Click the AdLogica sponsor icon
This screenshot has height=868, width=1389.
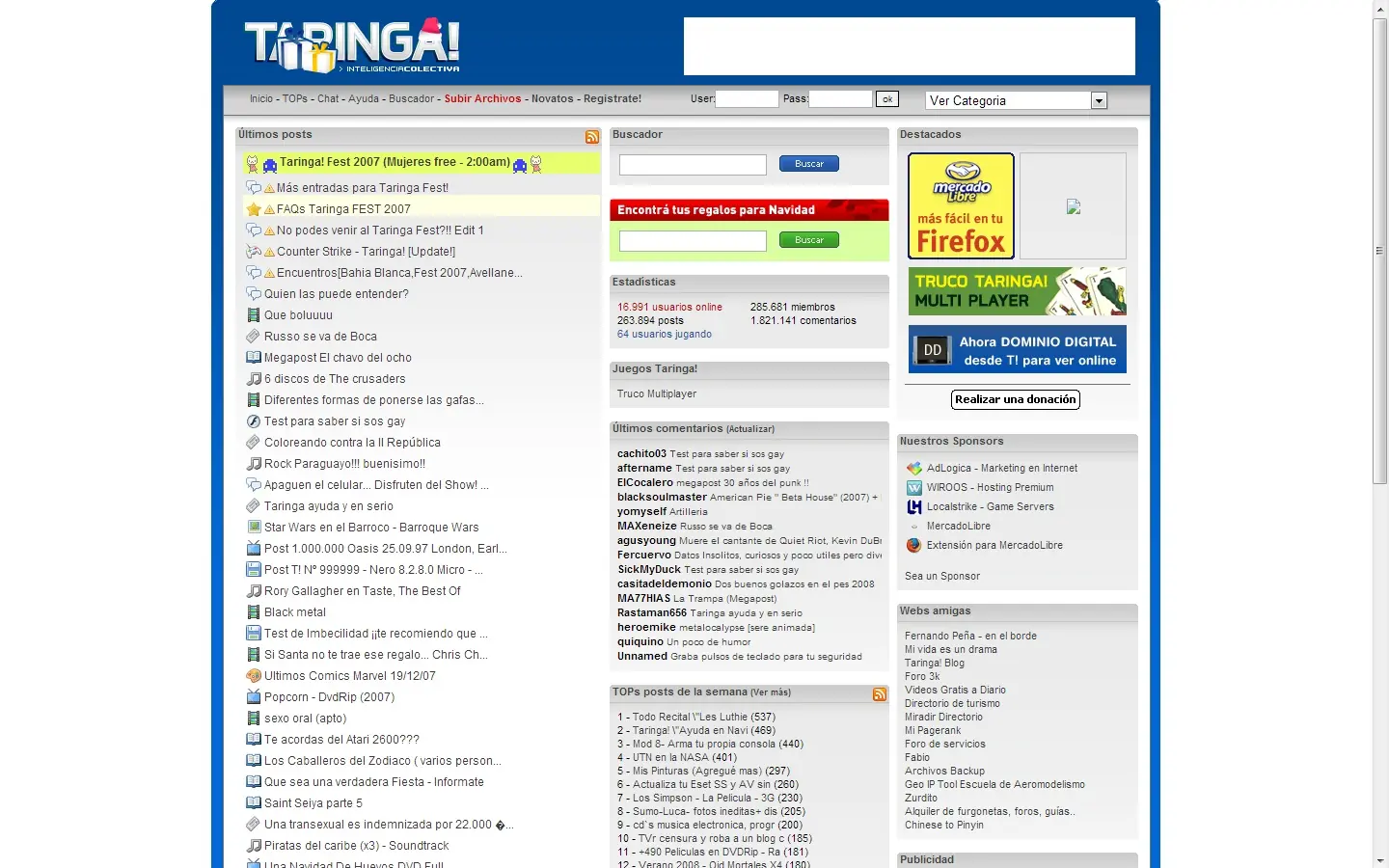(914, 469)
